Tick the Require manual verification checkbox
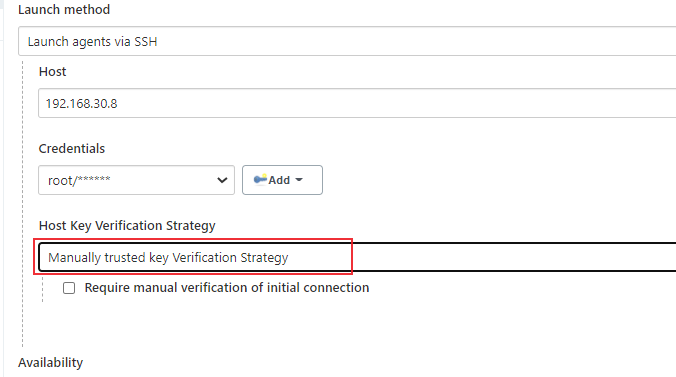 pos(69,288)
